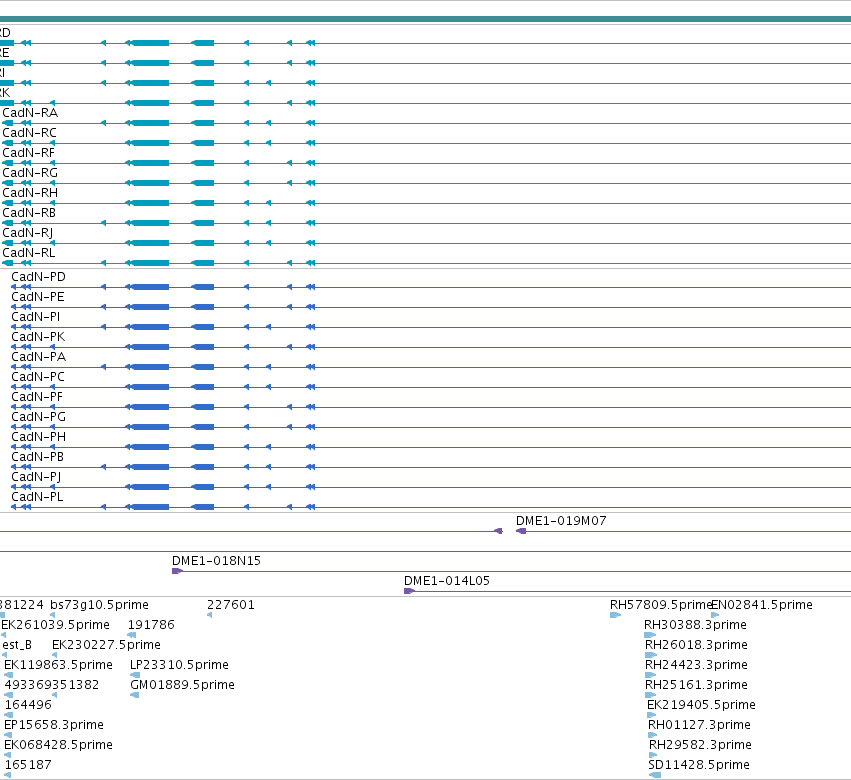Click the arrow glyph under 227601
Viewport: 851px width, 780px height.
coord(209,615)
